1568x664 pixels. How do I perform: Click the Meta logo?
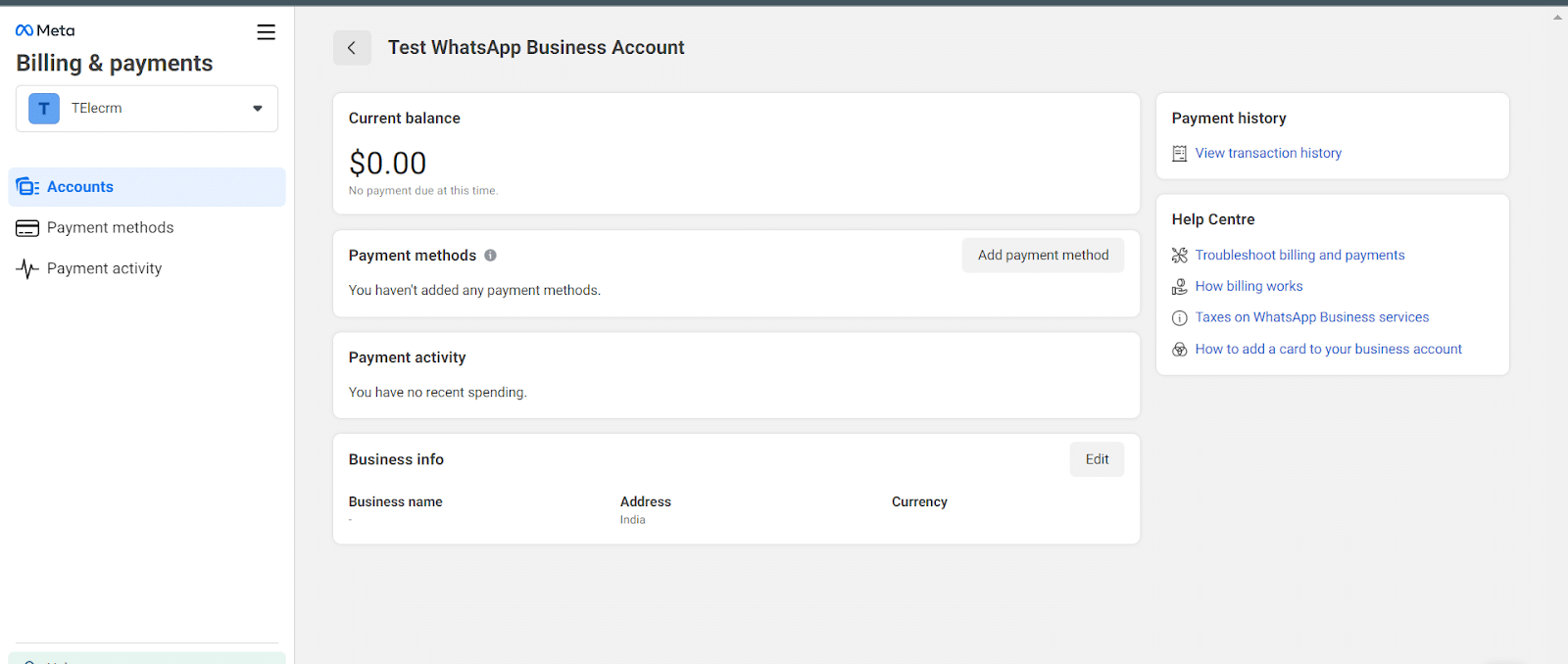(x=45, y=30)
